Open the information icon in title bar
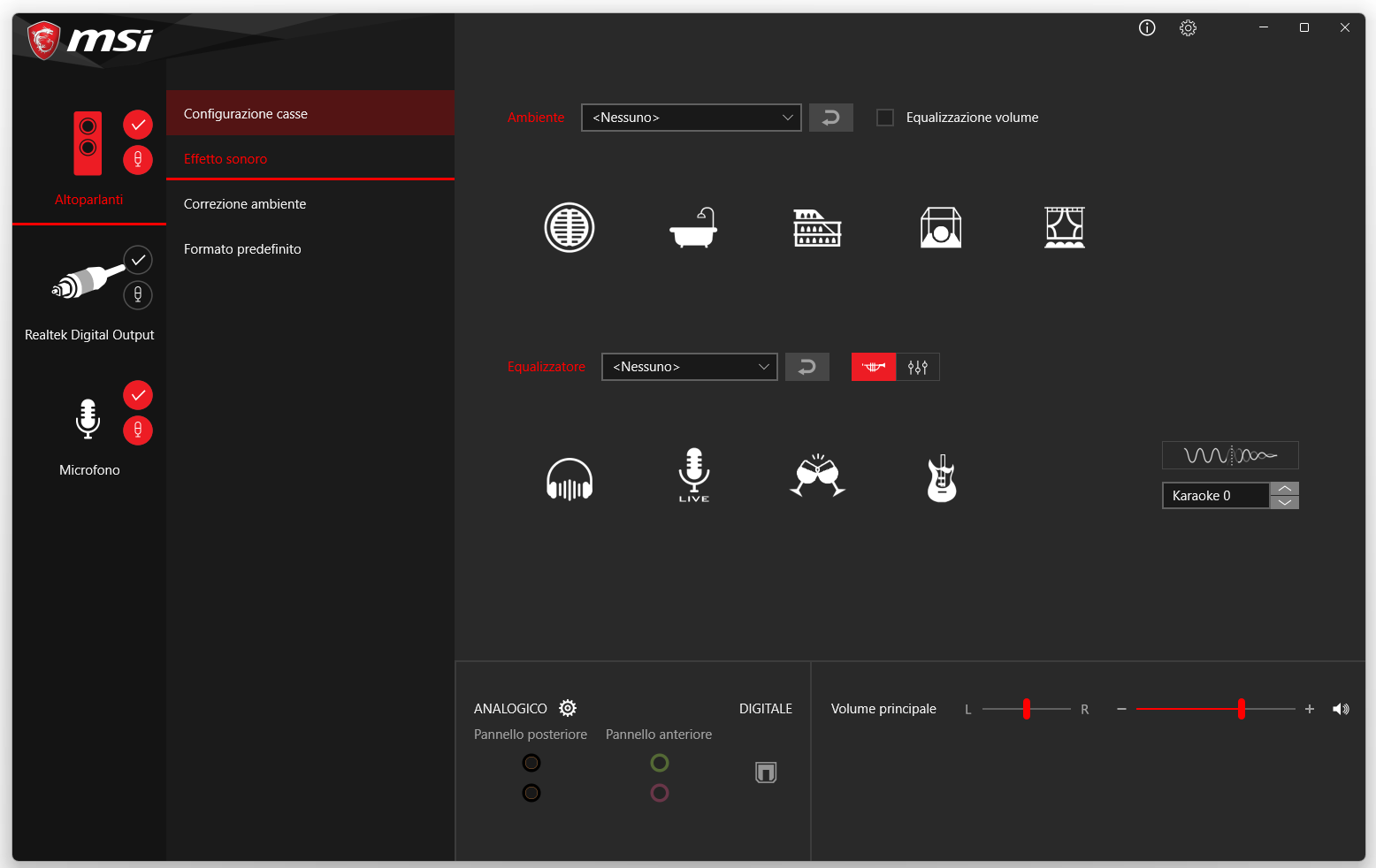Screen dimensions: 1376x868 [1147, 27]
